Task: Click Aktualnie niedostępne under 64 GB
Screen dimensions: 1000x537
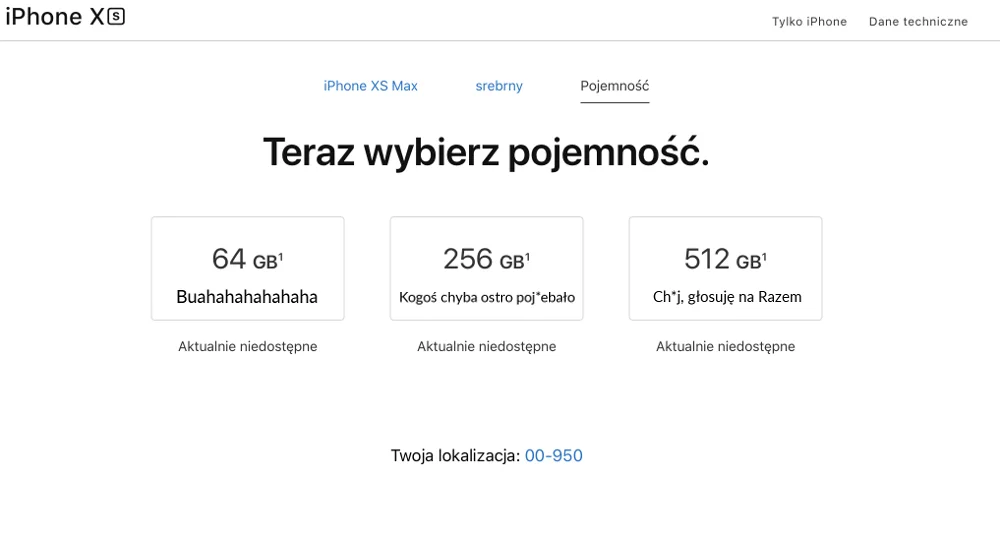Action: click(247, 346)
